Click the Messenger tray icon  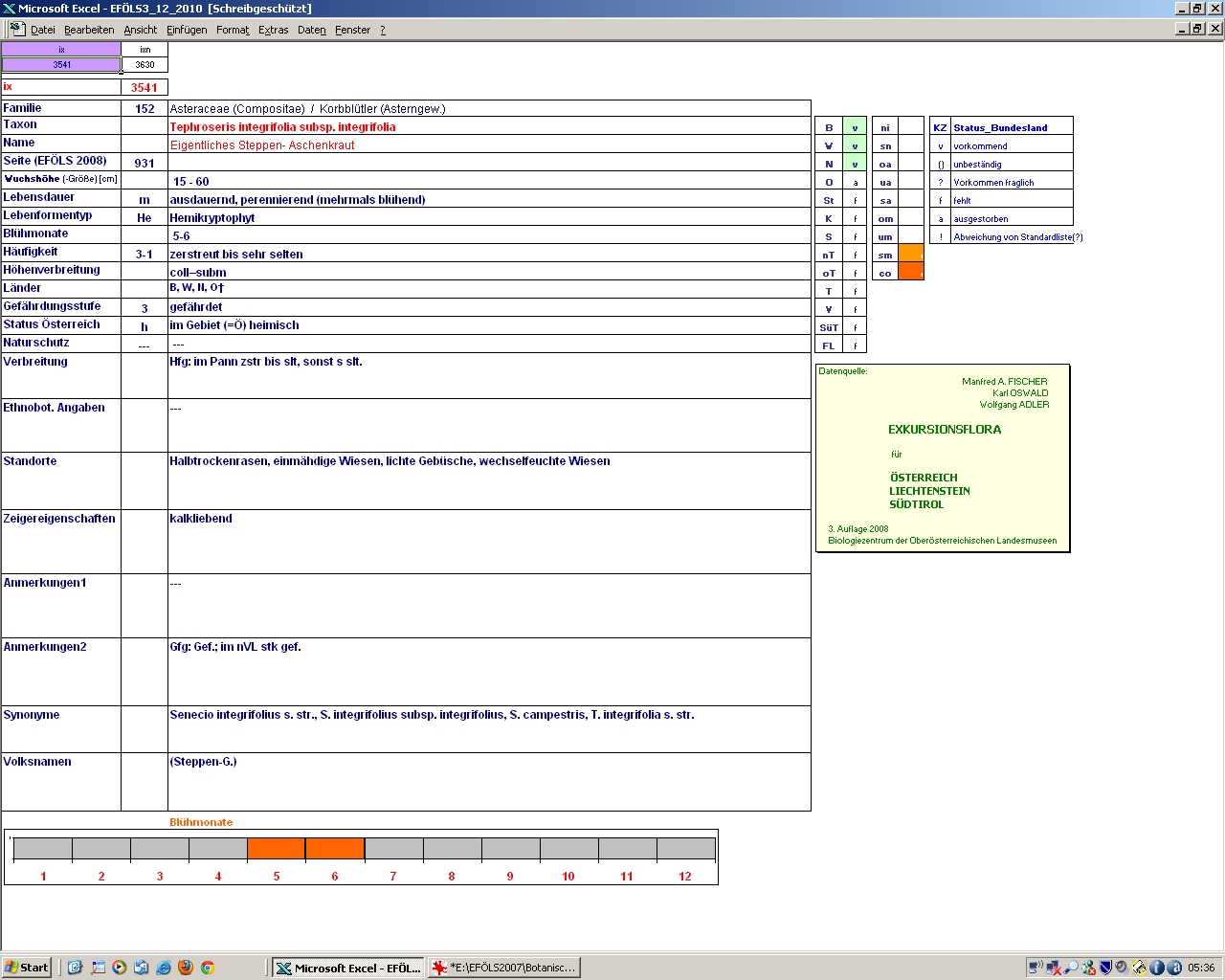[1088, 968]
